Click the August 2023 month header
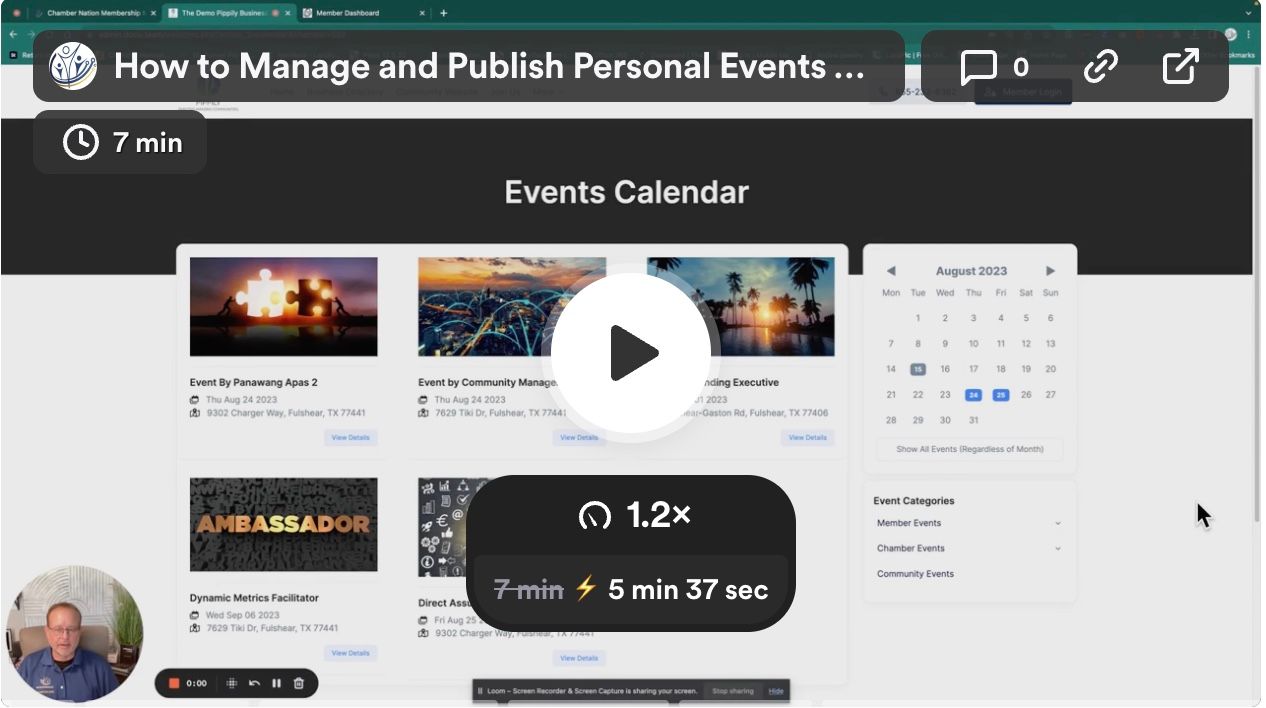1266x708 pixels. [971, 271]
